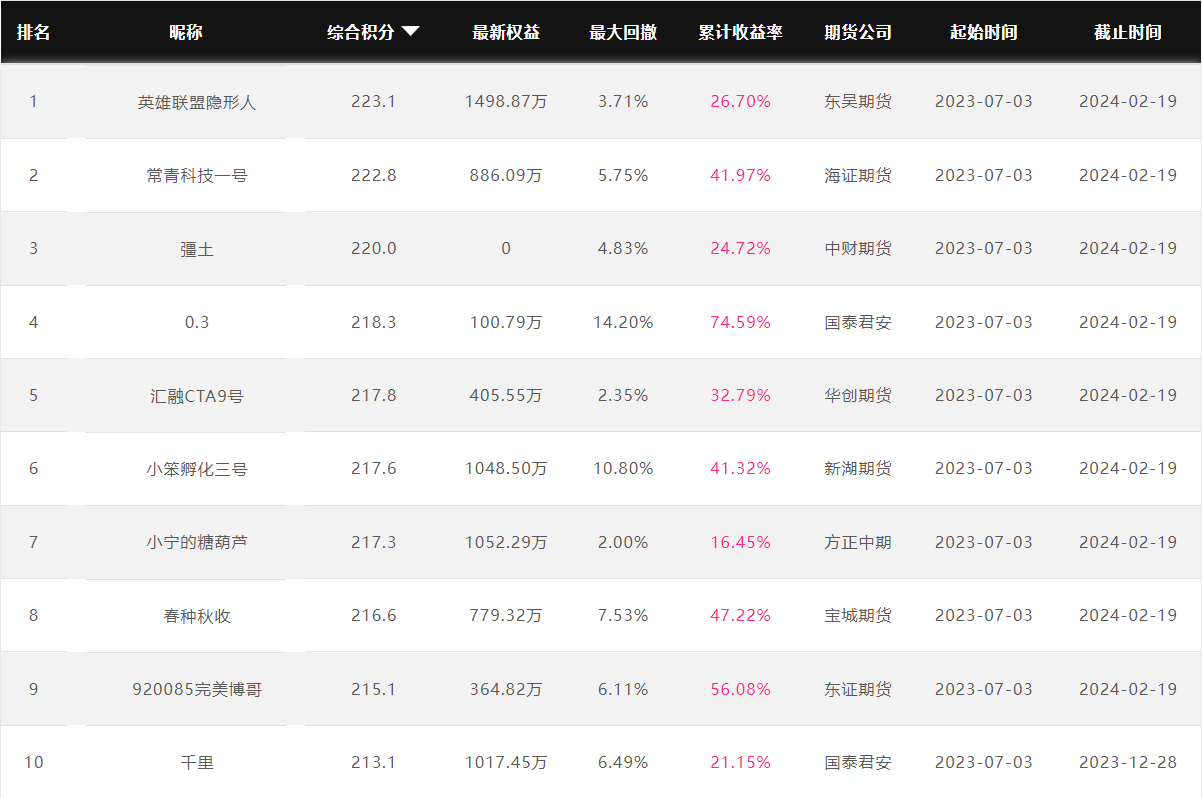This screenshot has height=798, width=1202.
Task: Click the 综合积分 header text
Action: pos(361,32)
